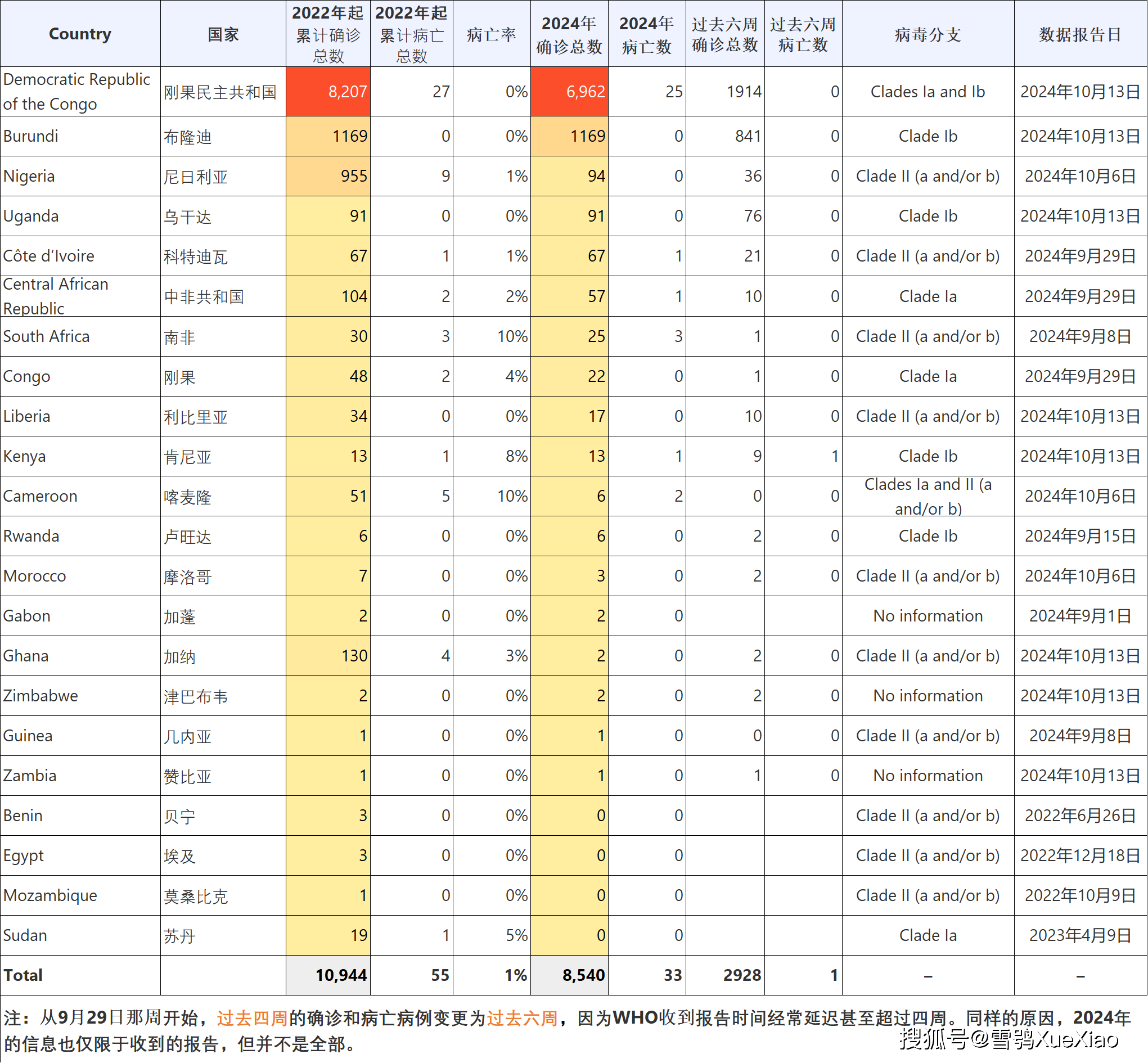Select the 'Côte d'Ivoire' cell
The width and height of the screenshot is (1148, 1063).
(x=80, y=256)
